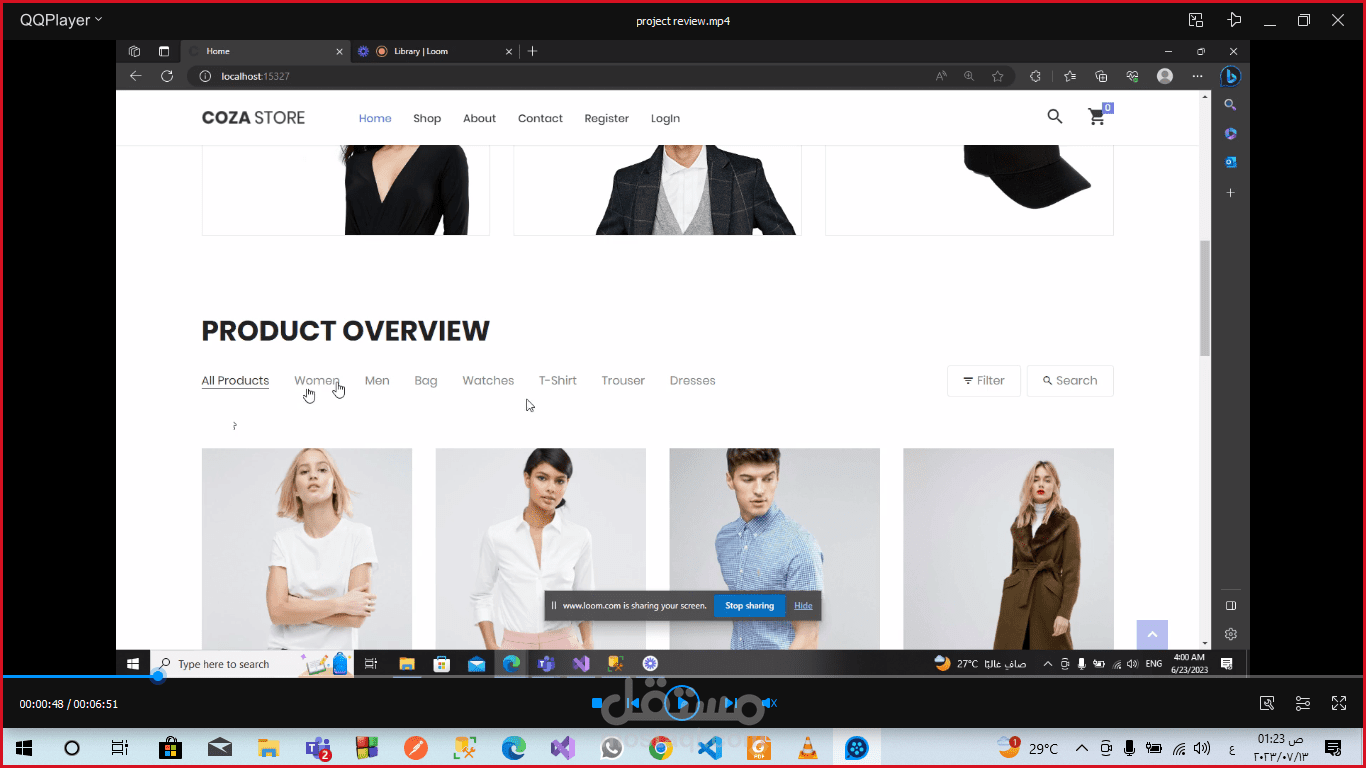The image size is (1366, 768).
Task: Open the browser Favorites list icon
Action: (x=1070, y=76)
